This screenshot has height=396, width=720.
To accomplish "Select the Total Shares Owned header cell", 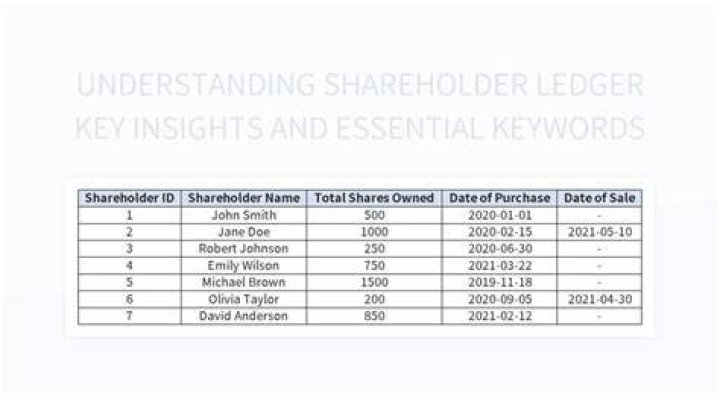I will tap(374, 198).
